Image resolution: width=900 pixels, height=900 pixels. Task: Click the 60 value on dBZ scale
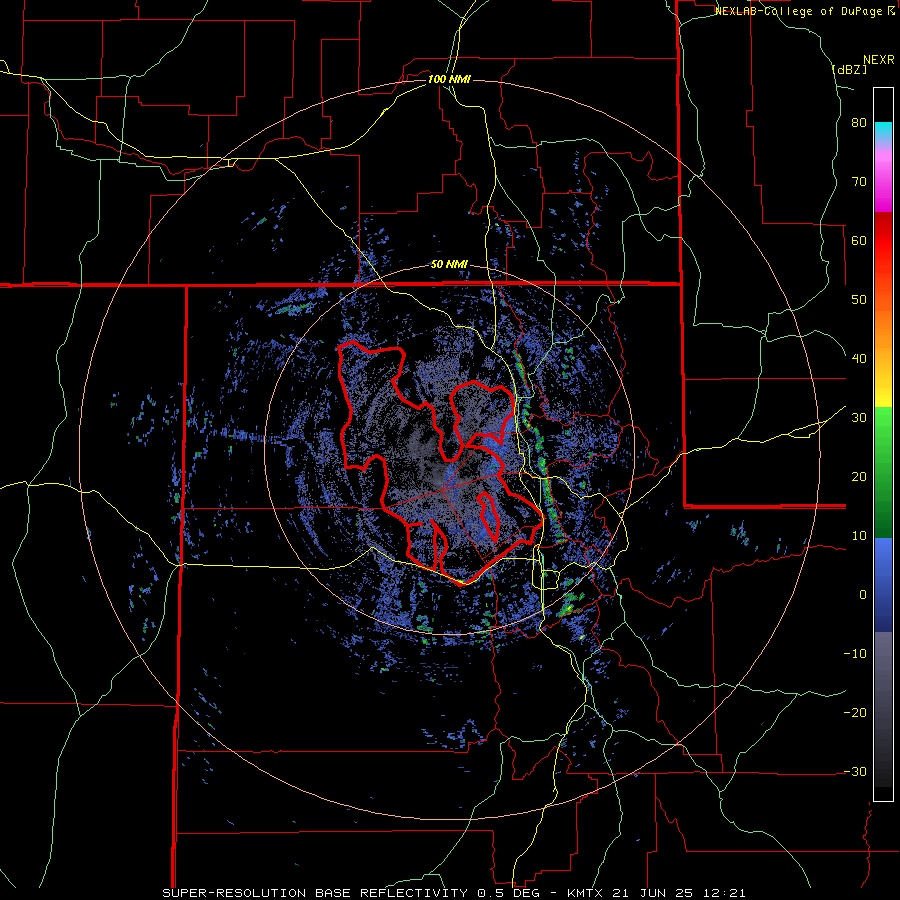(859, 240)
